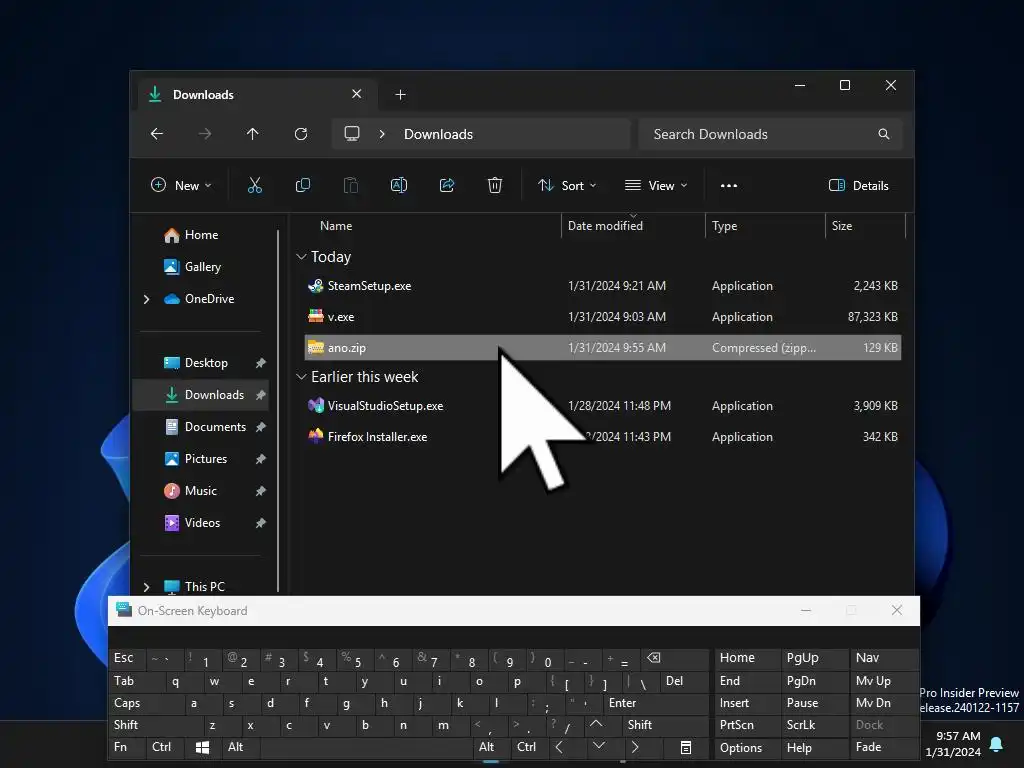
Task: Open notification bell in system tray
Action: pyautogui.click(x=997, y=744)
